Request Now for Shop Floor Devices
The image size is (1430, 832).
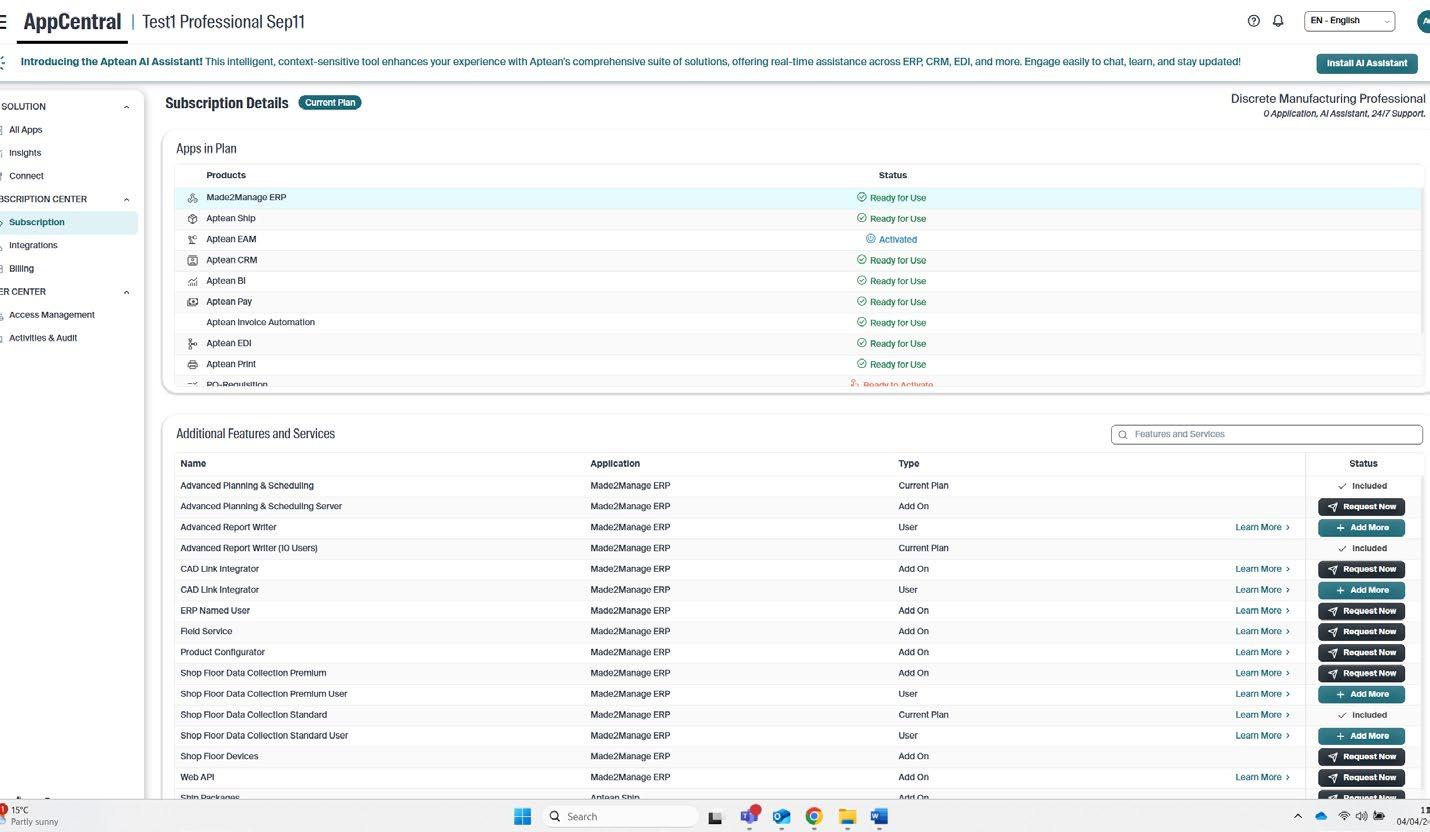point(1361,757)
